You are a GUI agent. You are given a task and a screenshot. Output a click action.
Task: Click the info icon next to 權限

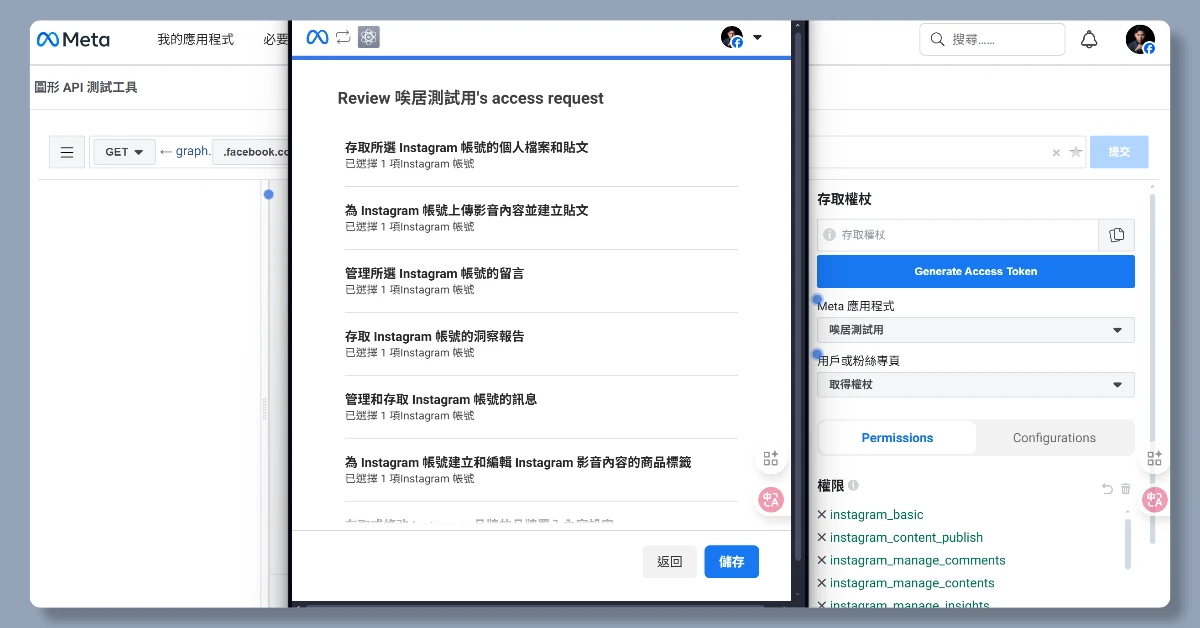click(853, 486)
